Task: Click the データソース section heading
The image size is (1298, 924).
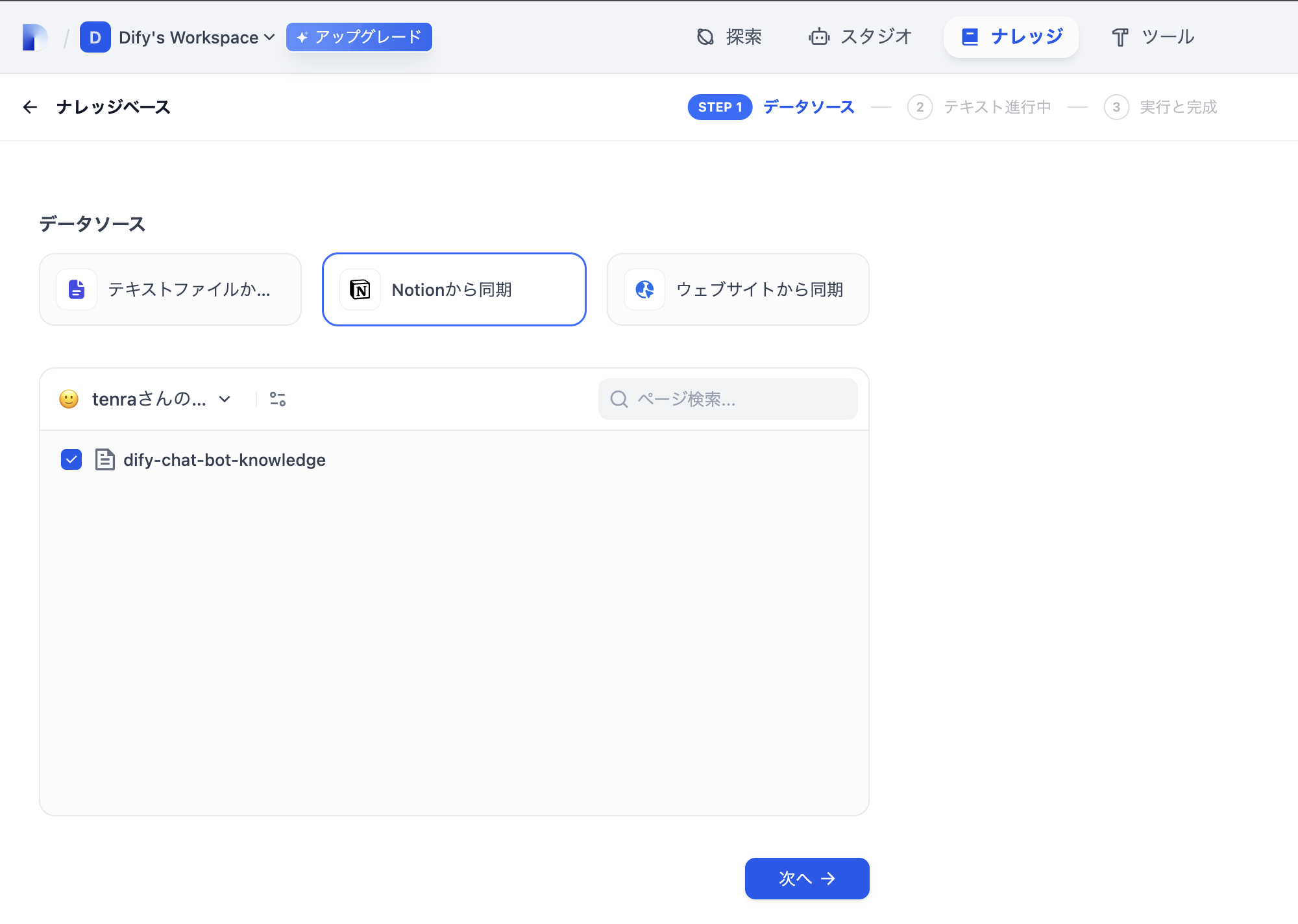Action: (92, 224)
